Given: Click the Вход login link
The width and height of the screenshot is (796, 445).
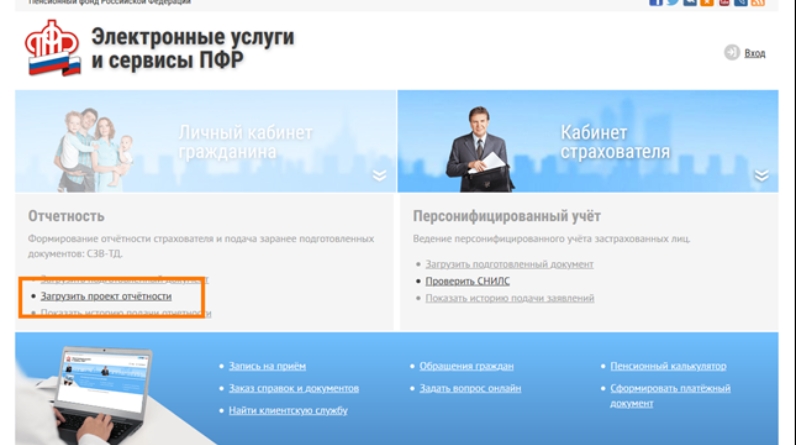Looking at the screenshot, I should point(755,53).
